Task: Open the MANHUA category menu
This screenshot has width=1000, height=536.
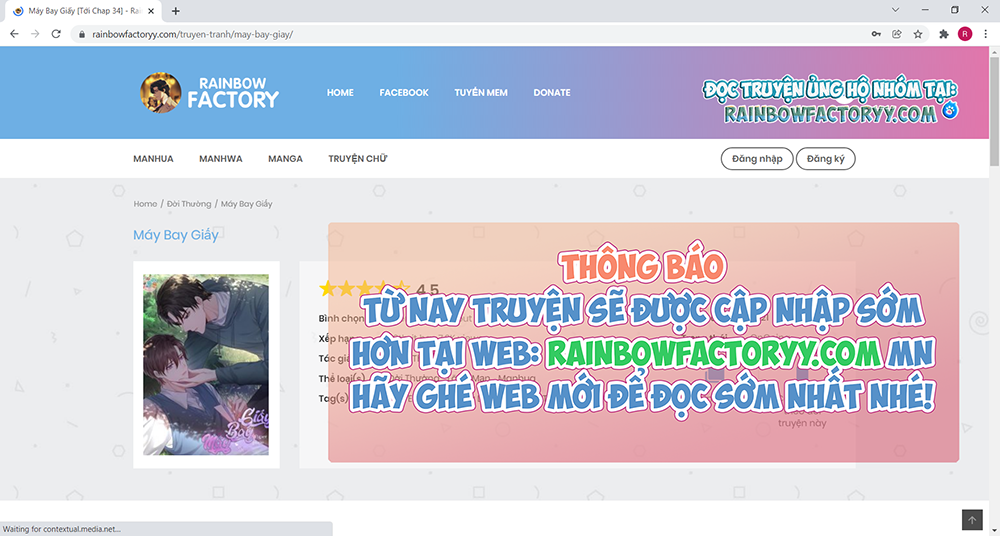Action: 153,159
